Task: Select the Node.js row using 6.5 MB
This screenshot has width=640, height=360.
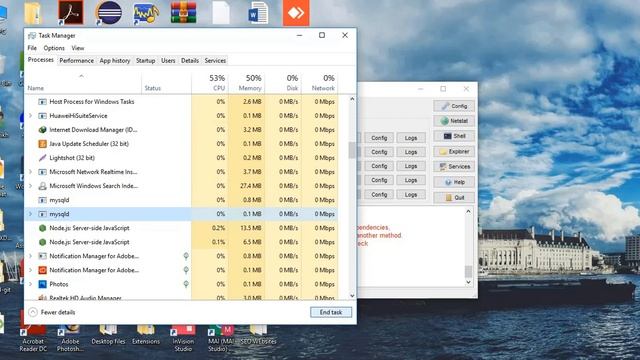Action: point(181,242)
